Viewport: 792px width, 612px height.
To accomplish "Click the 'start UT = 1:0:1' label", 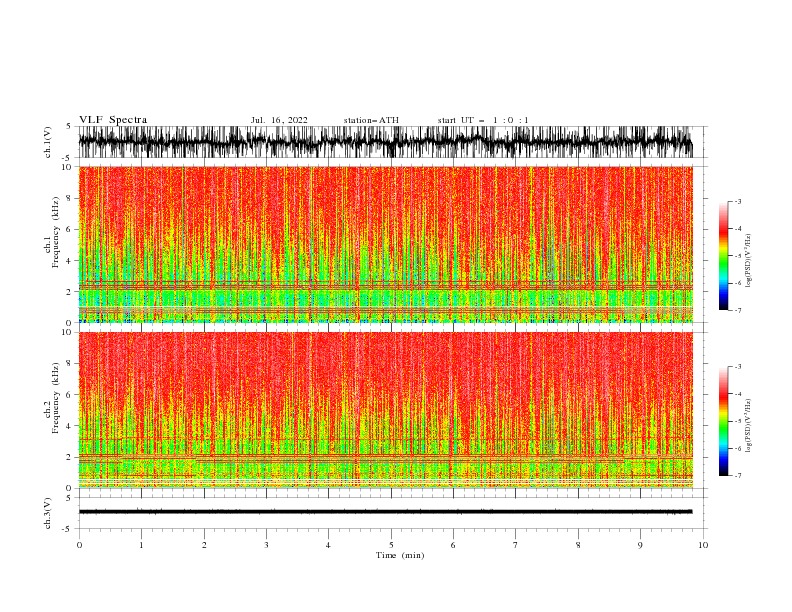I will coord(483,120).
